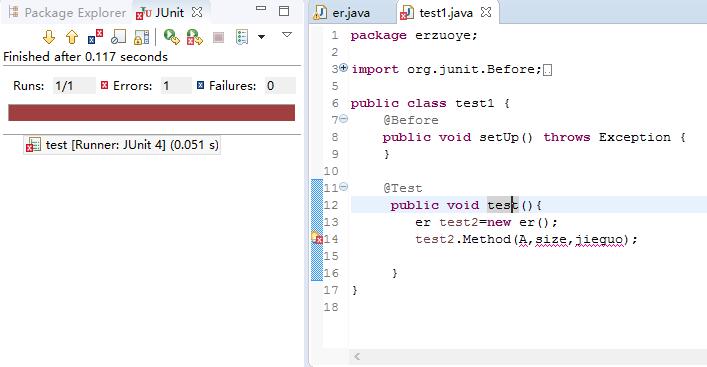The height and width of the screenshot is (367, 707).
Task: Click the red JUnit progress bar
Action: click(152, 113)
